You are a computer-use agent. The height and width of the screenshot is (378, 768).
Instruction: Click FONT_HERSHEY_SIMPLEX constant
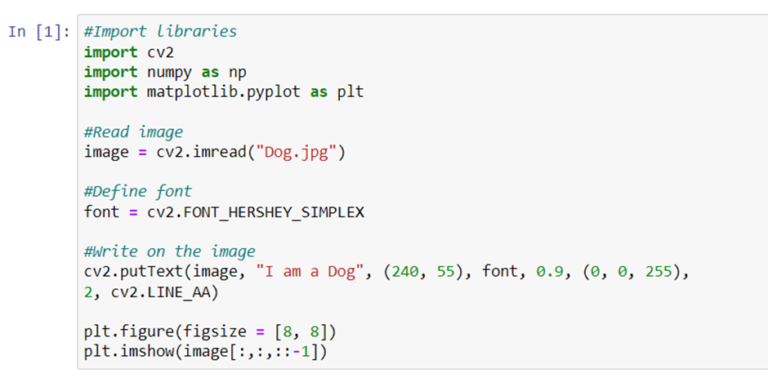pyautogui.click(x=274, y=212)
